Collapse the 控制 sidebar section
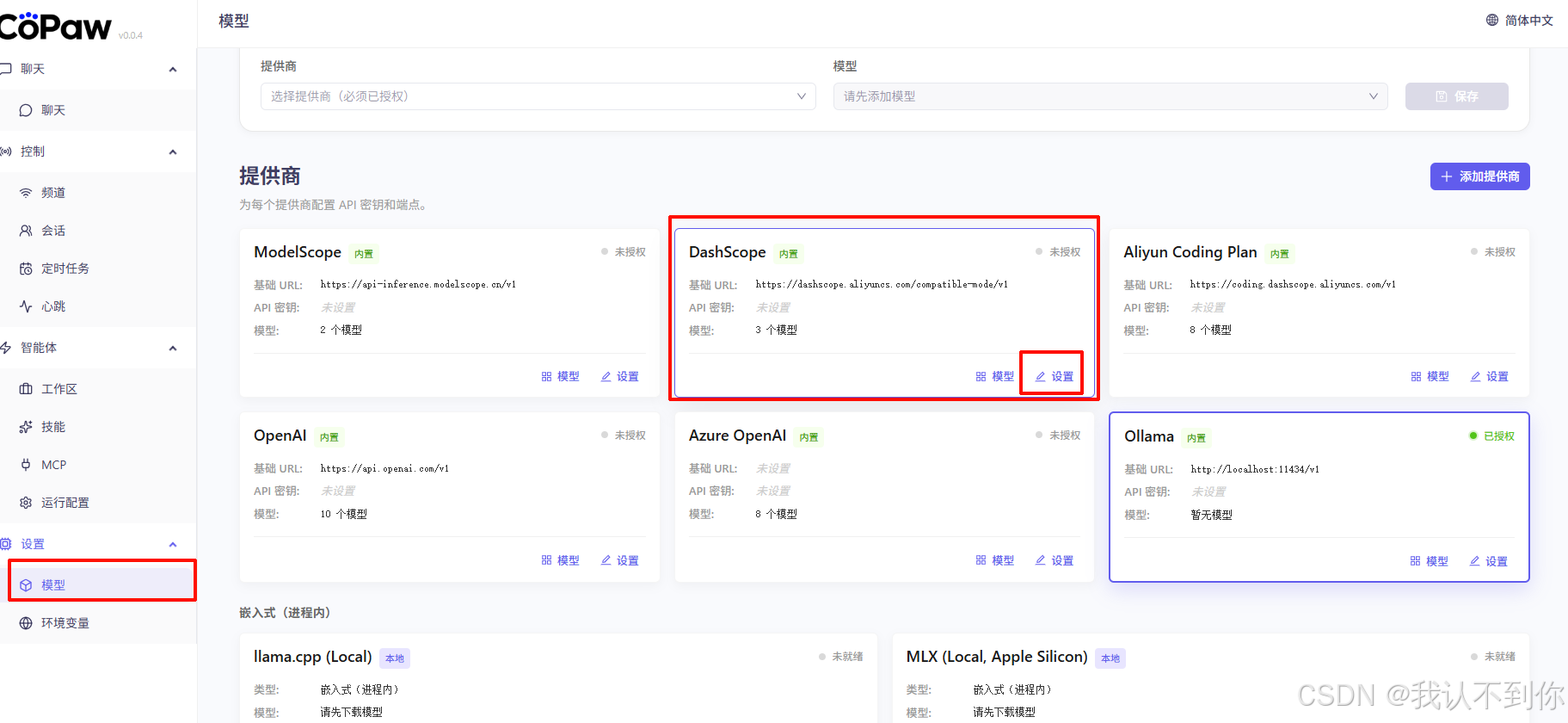Image resolution: width=1568 pixels, height=723 pixels. tap(173, 151)
